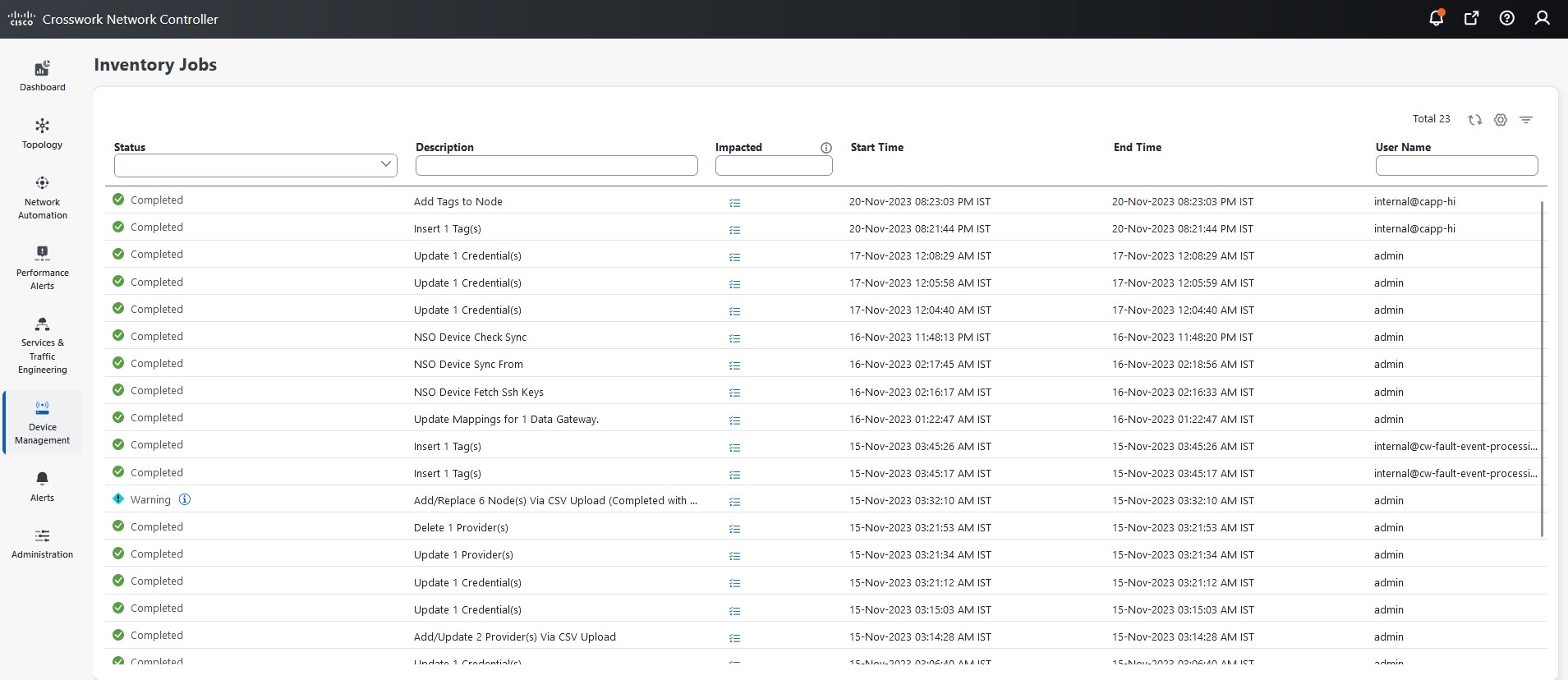Click the Description filter text field
1568x680 pixels.
(x=556, y=165)
